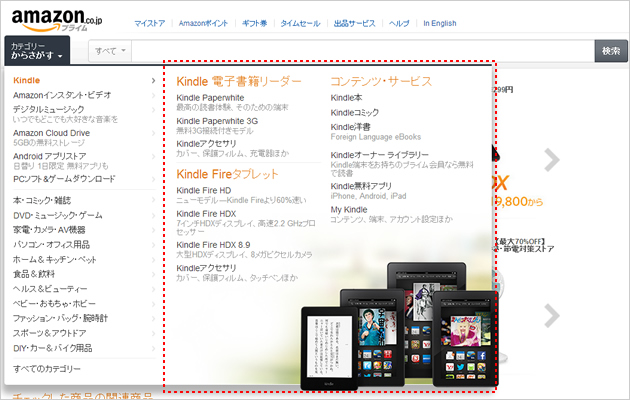Viewport: 630px width, 400px height.
Task: Switch to the In English link
Action: 440,23
